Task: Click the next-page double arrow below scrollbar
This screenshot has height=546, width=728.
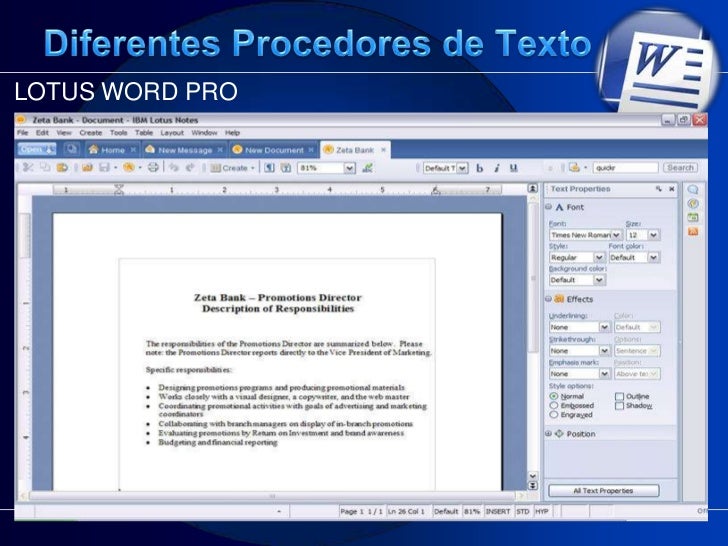Action: 533,485
